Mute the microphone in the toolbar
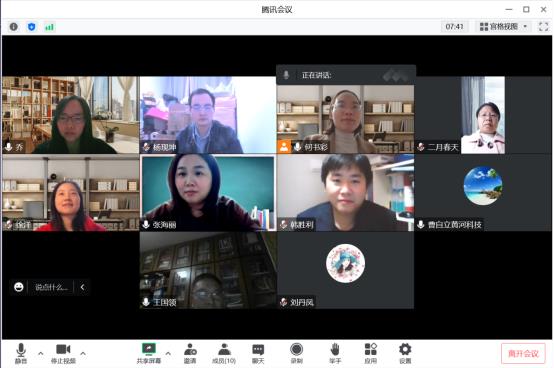Screen dimensions: 554x368 pos(21,353)
